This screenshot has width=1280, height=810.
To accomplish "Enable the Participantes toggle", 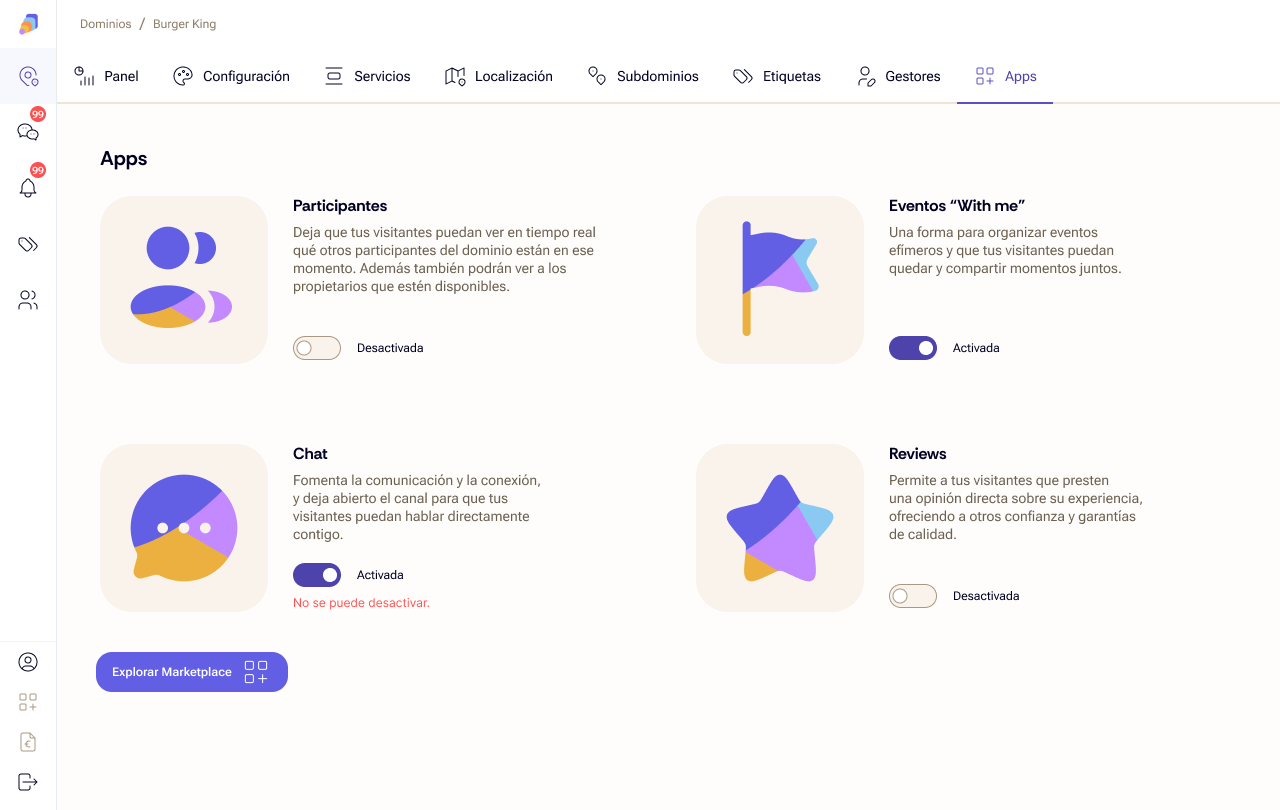I will [316, 348].
